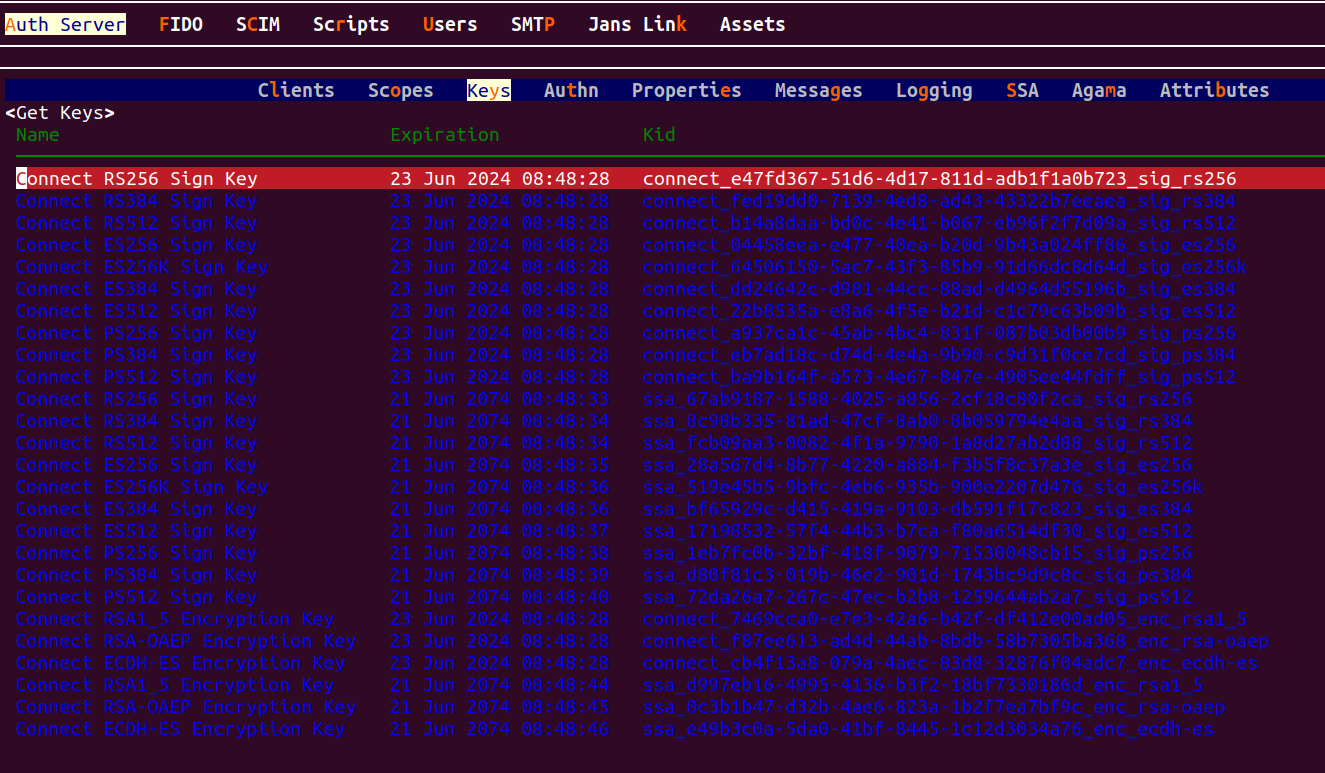Select the Connect RS256 Sign Key row
This screenshot has height=773, width=1325.
(137, 179)
